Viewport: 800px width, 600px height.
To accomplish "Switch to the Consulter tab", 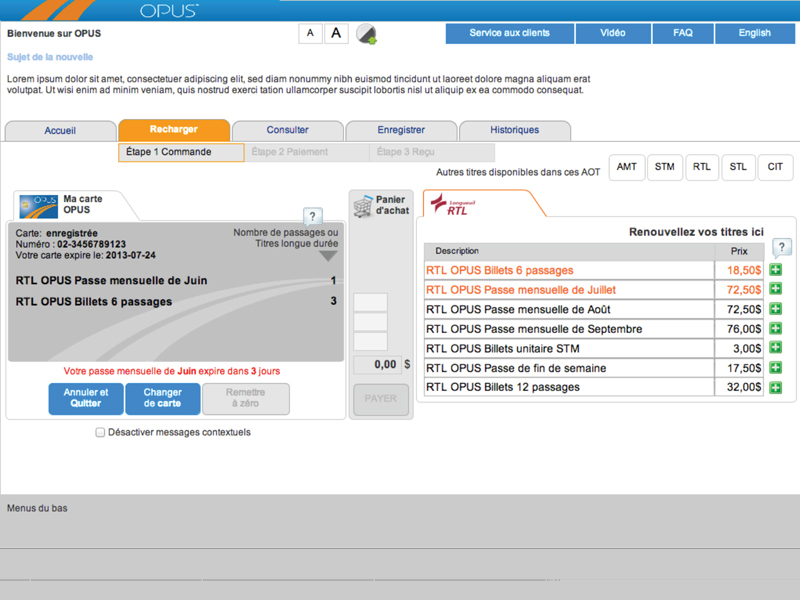I will [x=288, y=130].
